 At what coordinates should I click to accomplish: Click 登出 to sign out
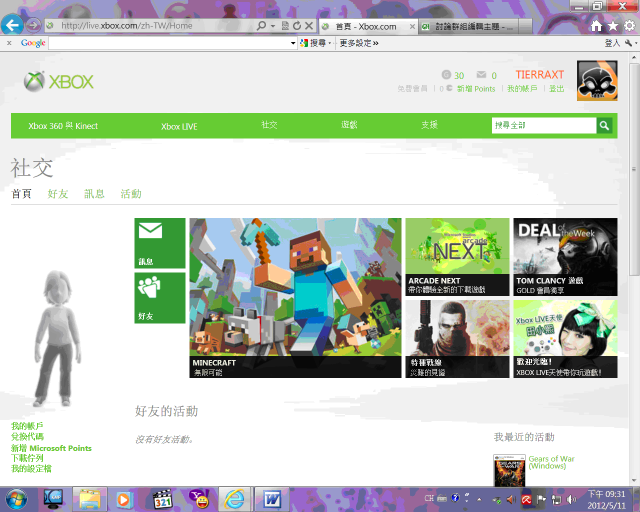pos(556,89)
